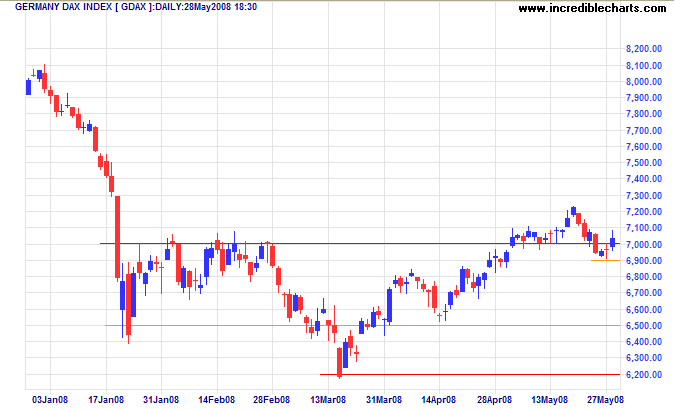
Task: Select the 7,800.00 price label
Action: coord(644,114)
